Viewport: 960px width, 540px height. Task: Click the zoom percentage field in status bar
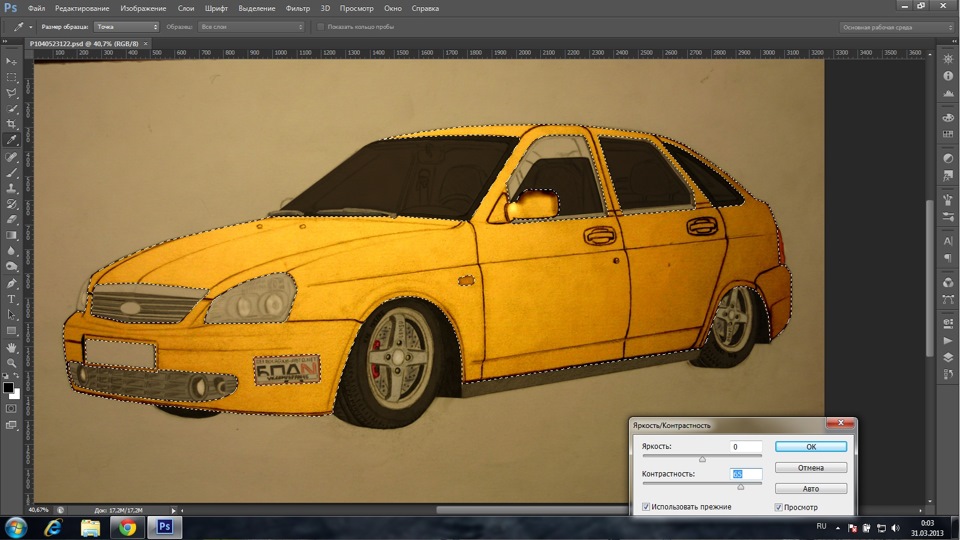[38, 510]
